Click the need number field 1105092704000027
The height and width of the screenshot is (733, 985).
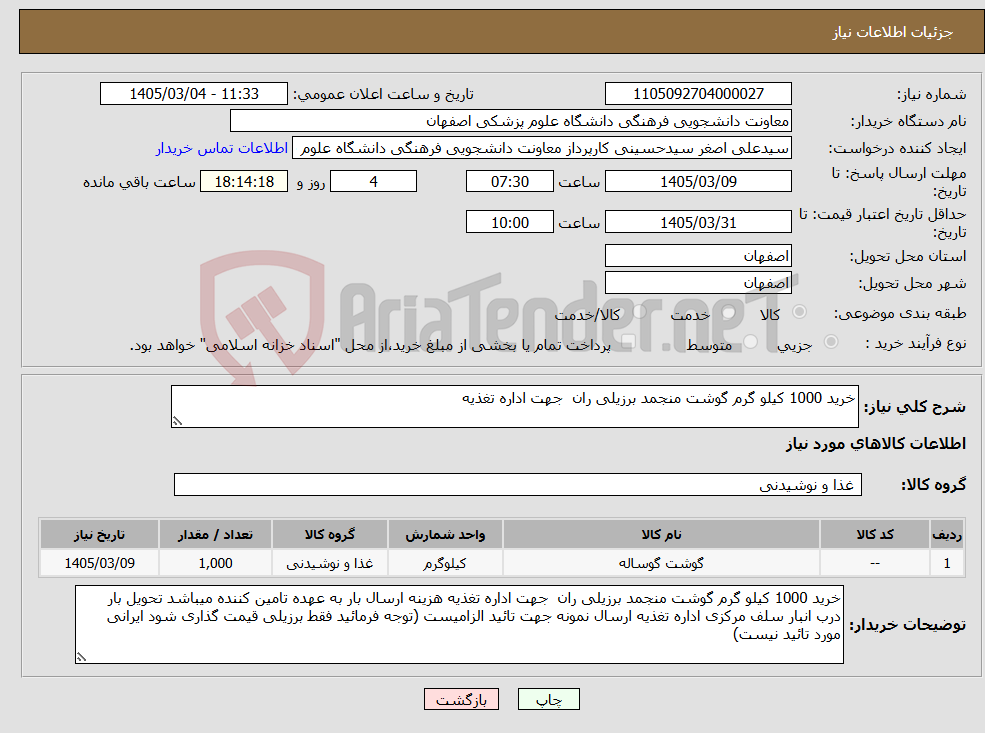click(x=698, y=94)
